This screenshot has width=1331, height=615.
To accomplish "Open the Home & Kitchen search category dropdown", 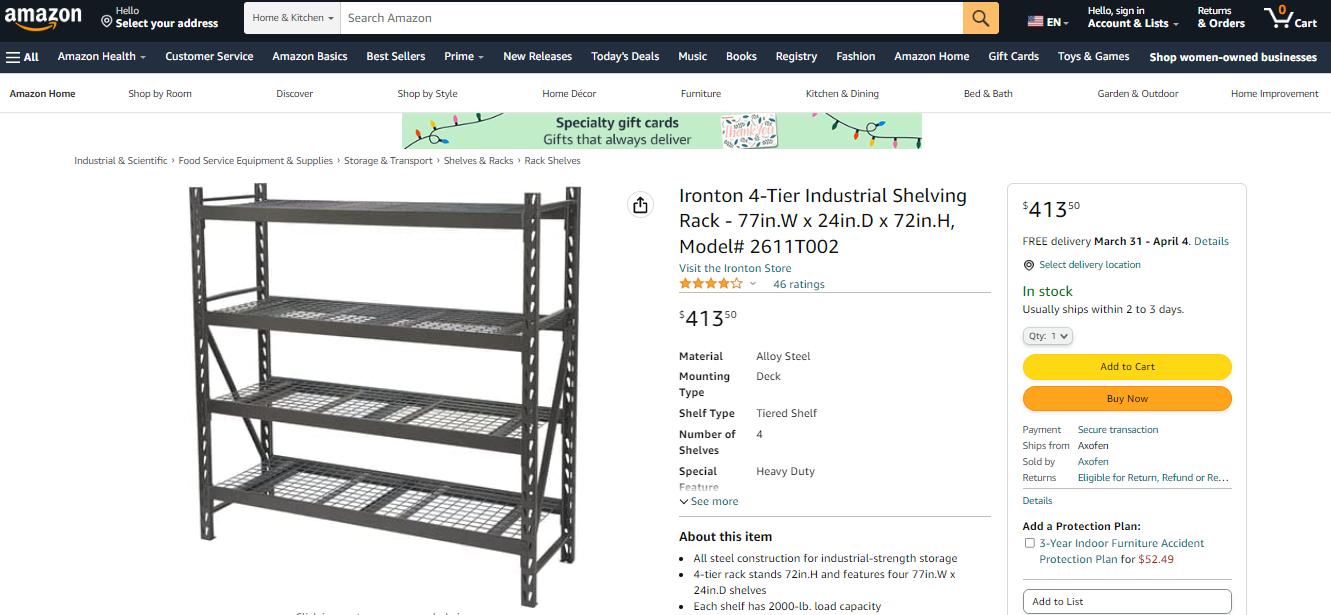I will [293, 18].
